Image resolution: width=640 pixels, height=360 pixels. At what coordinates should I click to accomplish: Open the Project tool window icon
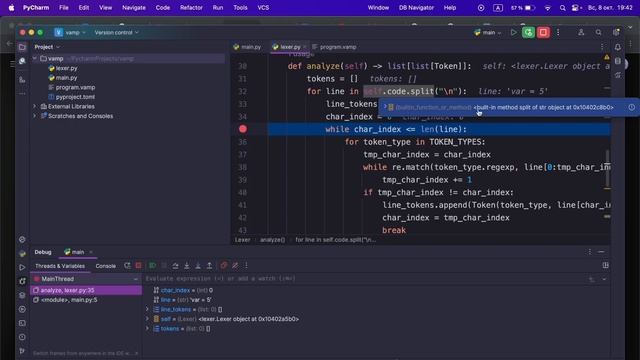22,47
